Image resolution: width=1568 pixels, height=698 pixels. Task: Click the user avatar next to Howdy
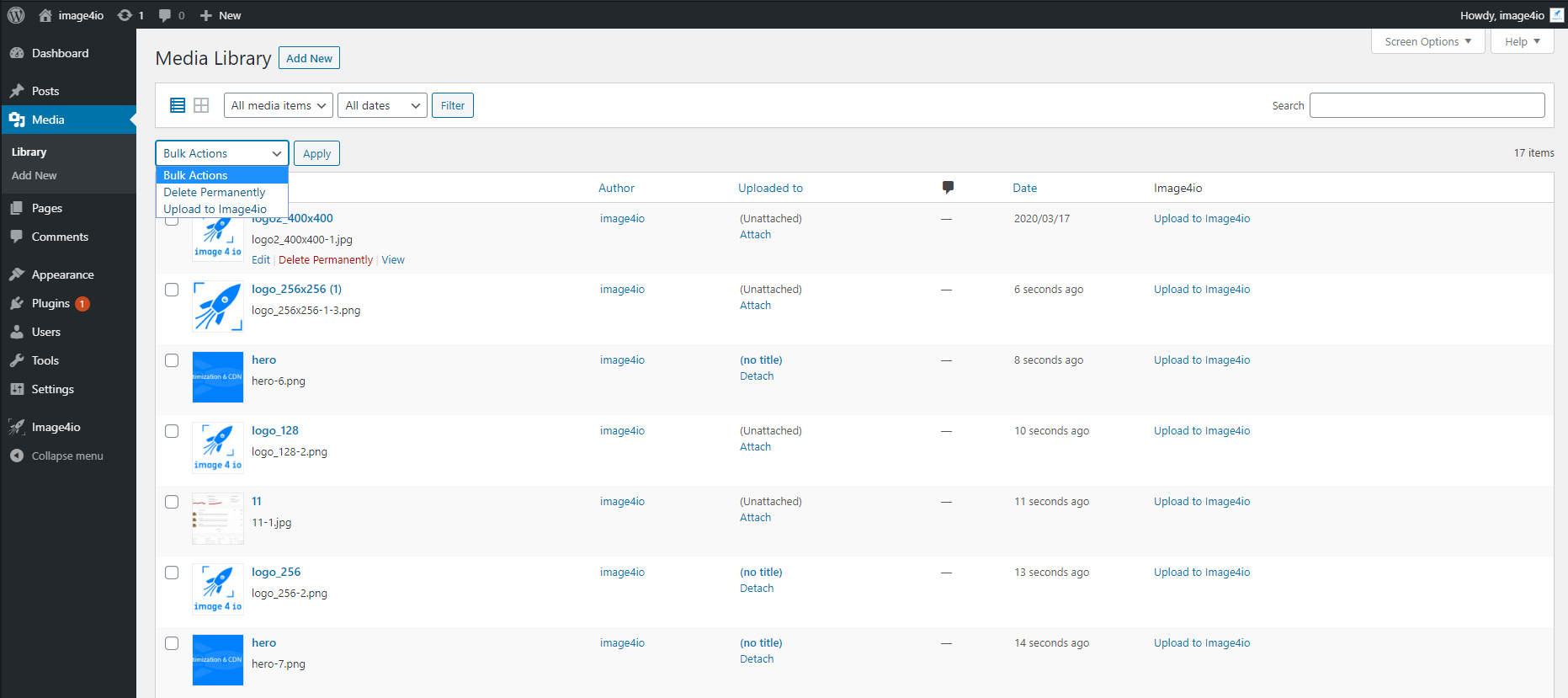(1557, 15)
